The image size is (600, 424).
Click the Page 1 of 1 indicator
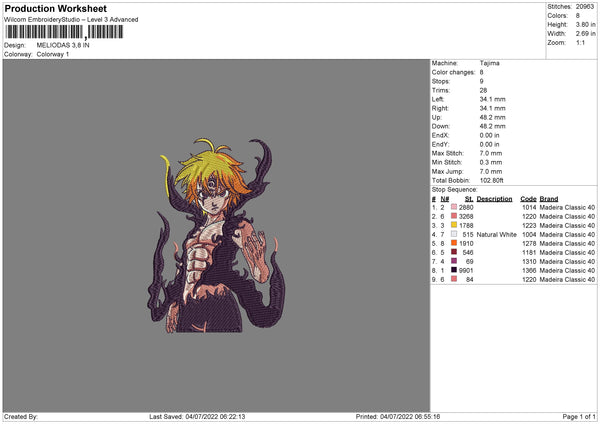point(579,416)
